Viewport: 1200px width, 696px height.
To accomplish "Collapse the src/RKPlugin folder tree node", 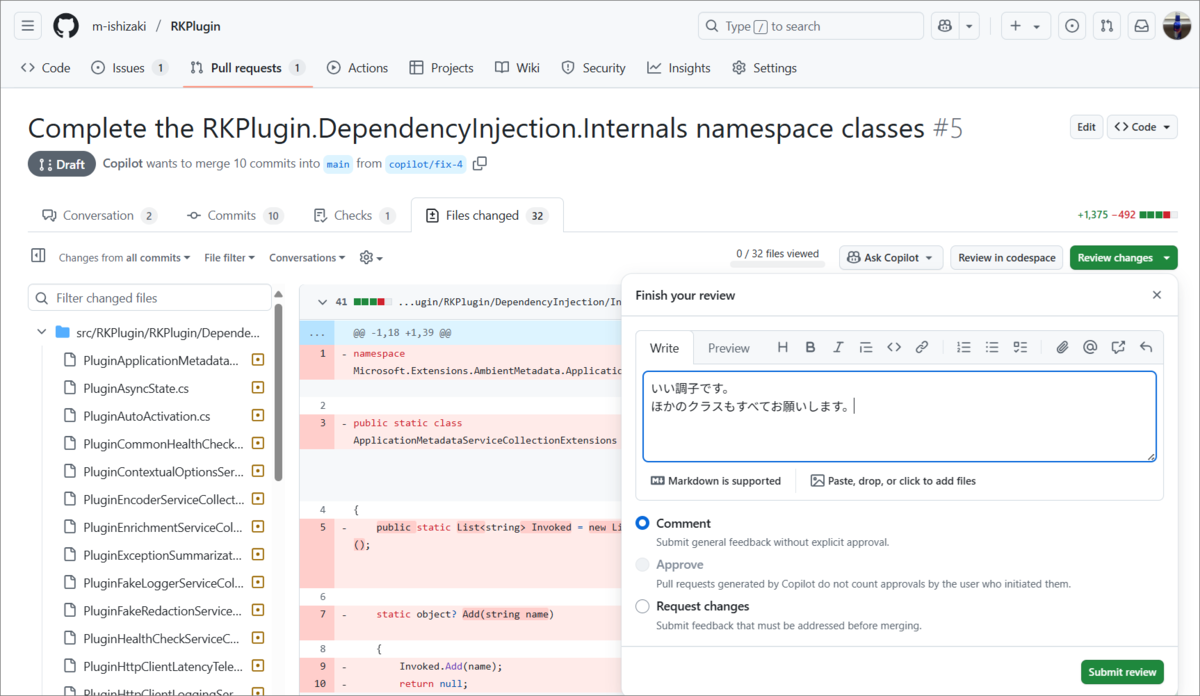I will click(41, 332).
